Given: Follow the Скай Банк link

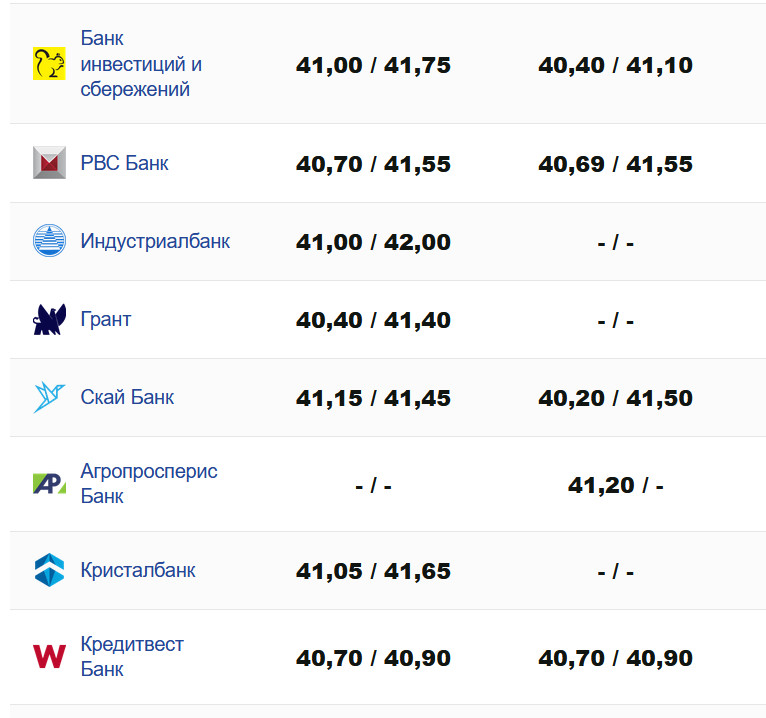Looking at the screenshot, I should 127,397.
